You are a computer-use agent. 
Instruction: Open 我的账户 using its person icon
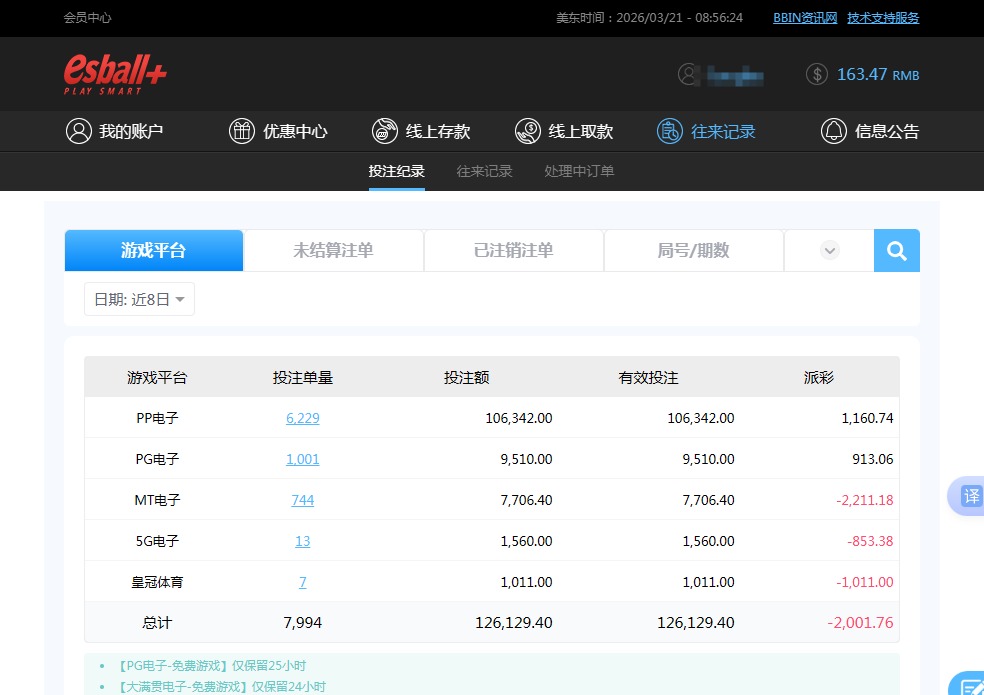pyautogui.click(x=79, y=131)
